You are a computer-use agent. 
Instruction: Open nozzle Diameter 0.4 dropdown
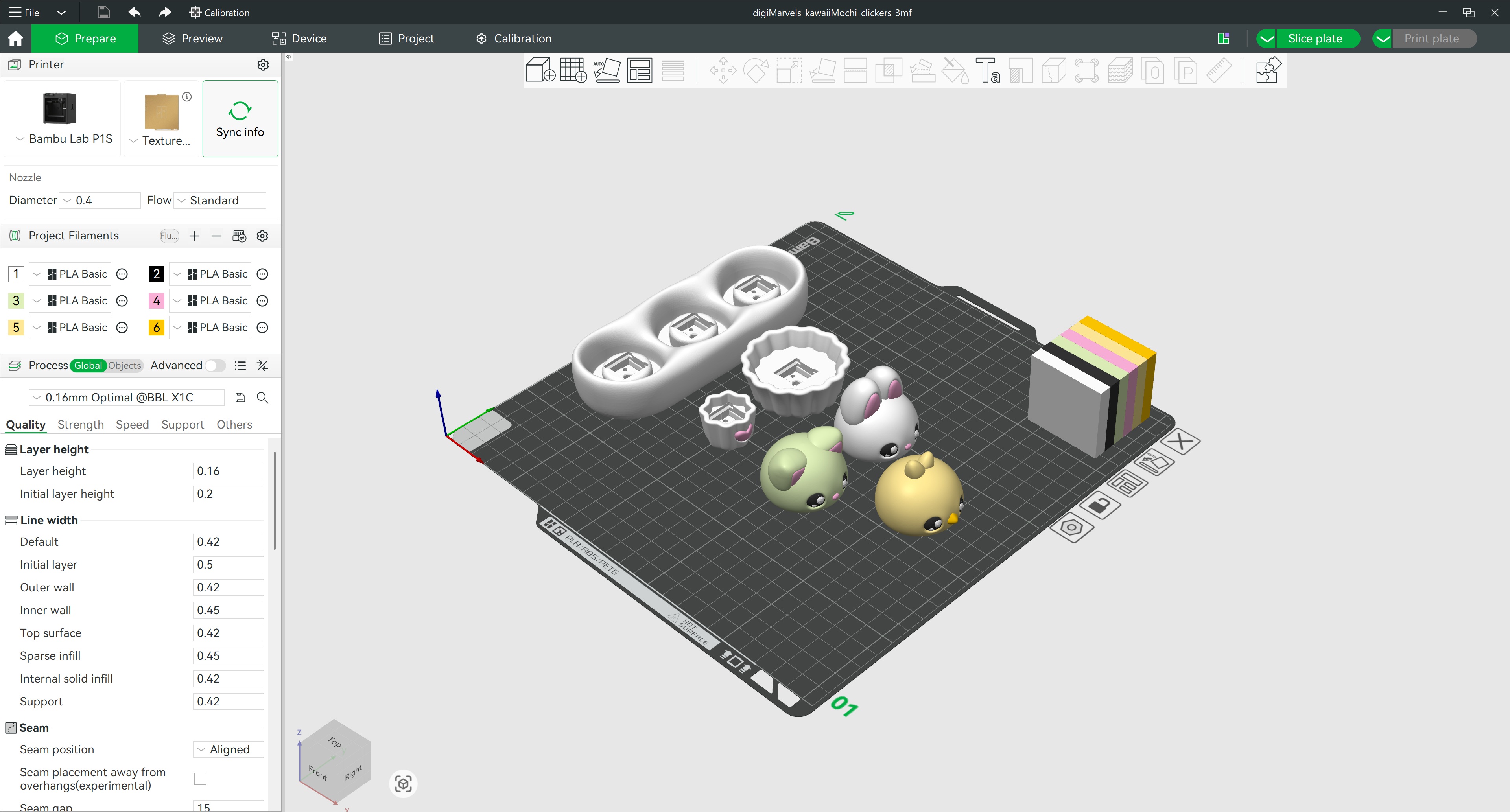[100, 201]
